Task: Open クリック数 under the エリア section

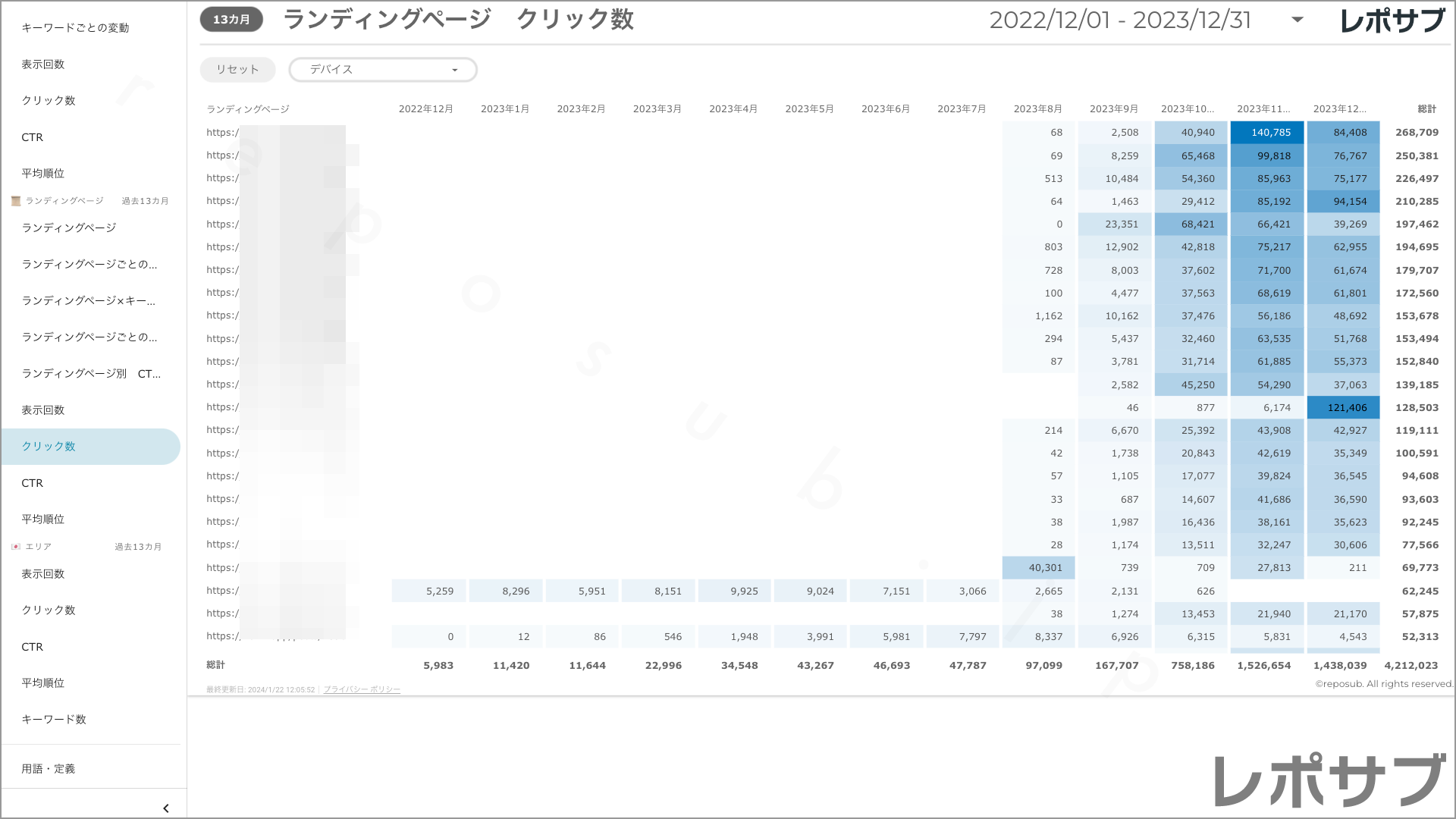Action: click(x=47, y=610)
